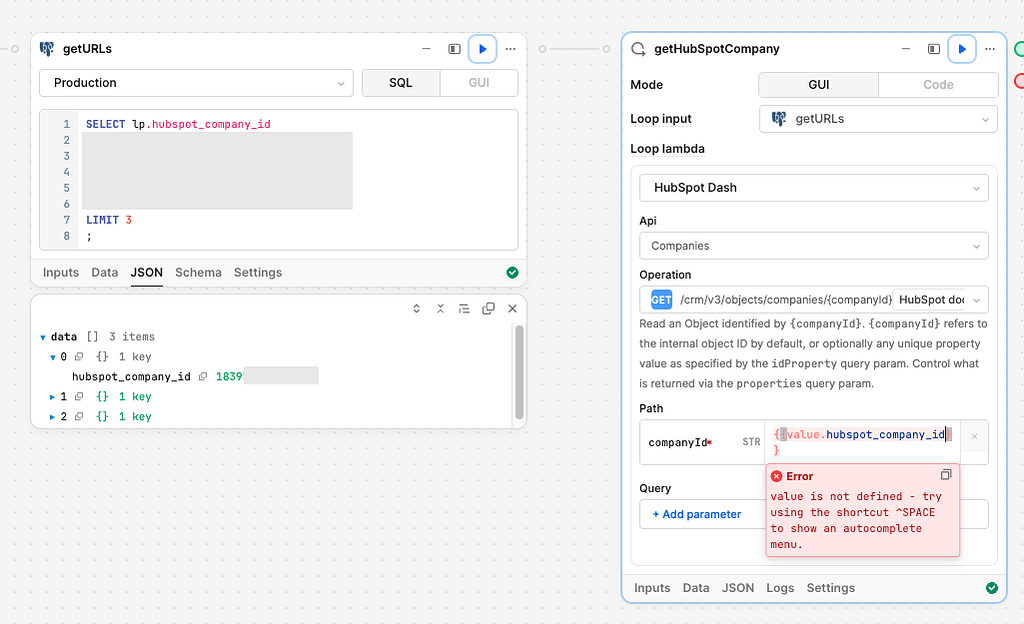Open the getHubSpotCompany ellipsis options menu
Screen dimensions: 1024x624
click(990, 48)
